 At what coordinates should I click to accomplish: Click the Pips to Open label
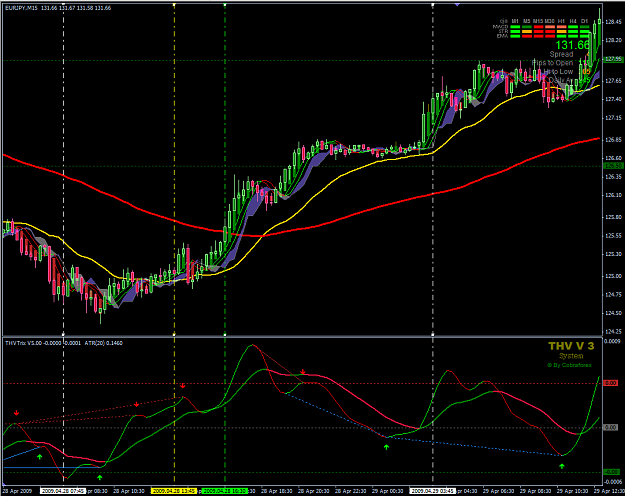[x=552, y=63]
